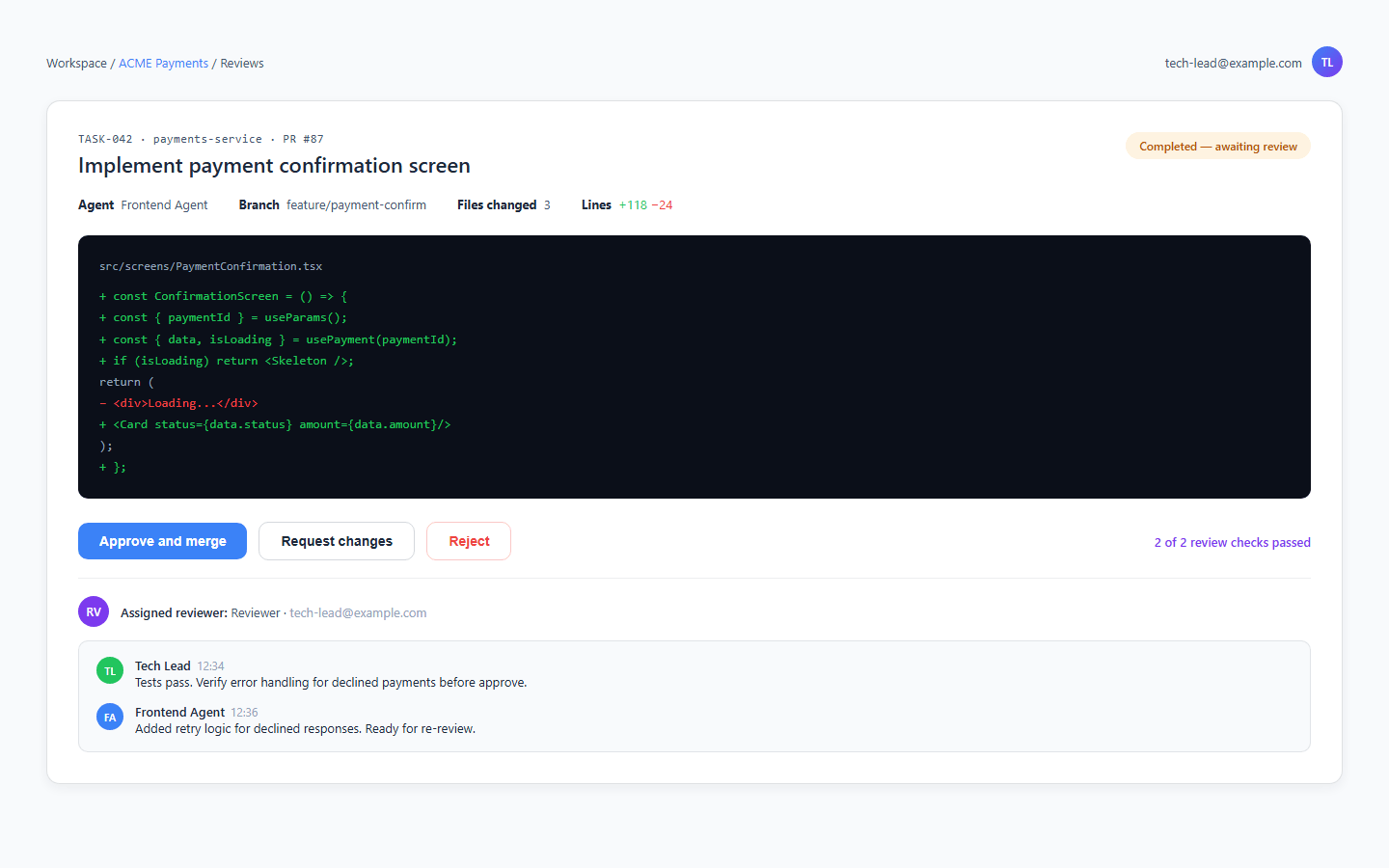The width and height of the screenshot is (1389, 868).
Task: Click the removed lines count −24
Action: click(x=662, y=204)
